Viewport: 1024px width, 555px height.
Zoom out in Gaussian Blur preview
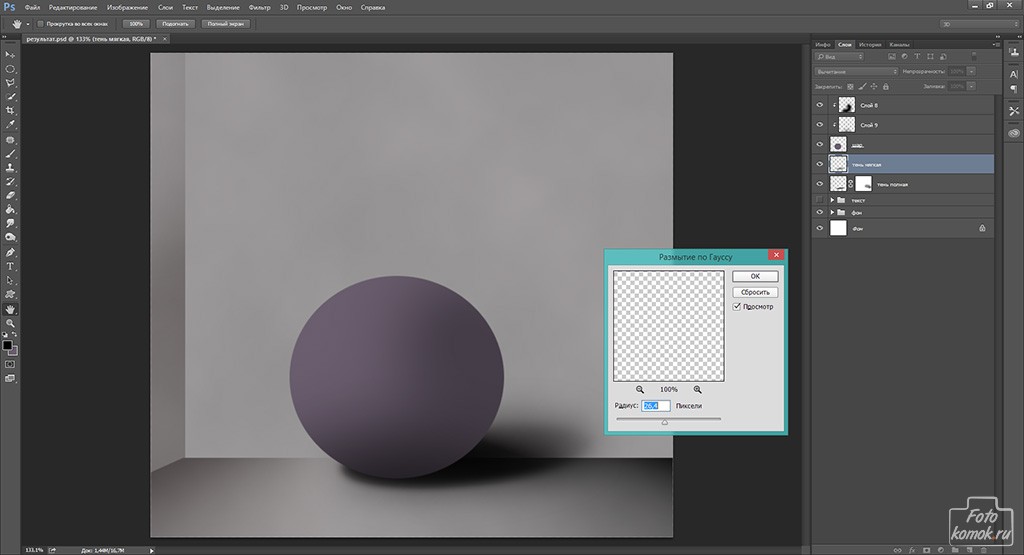(640, 389)
